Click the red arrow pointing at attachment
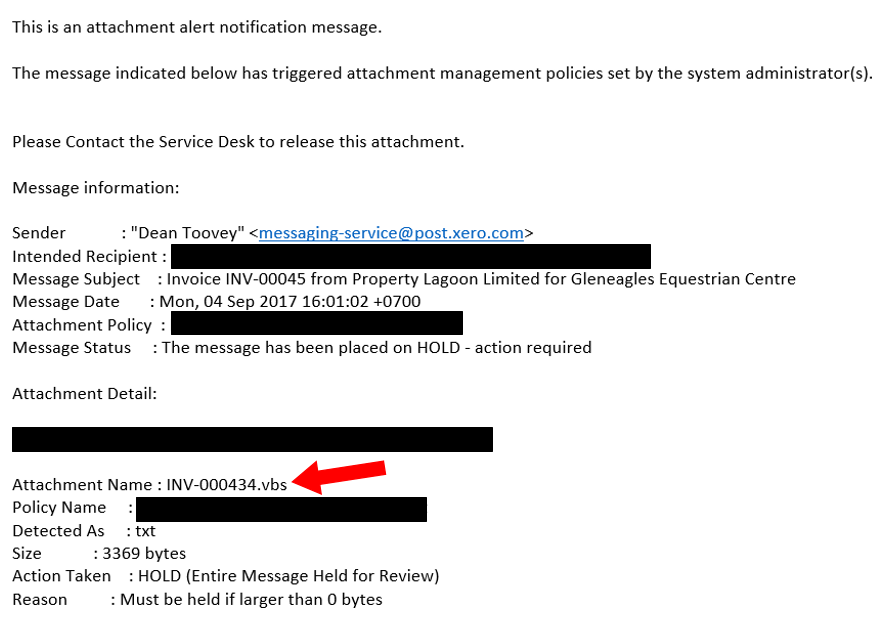 pos(344,475)
